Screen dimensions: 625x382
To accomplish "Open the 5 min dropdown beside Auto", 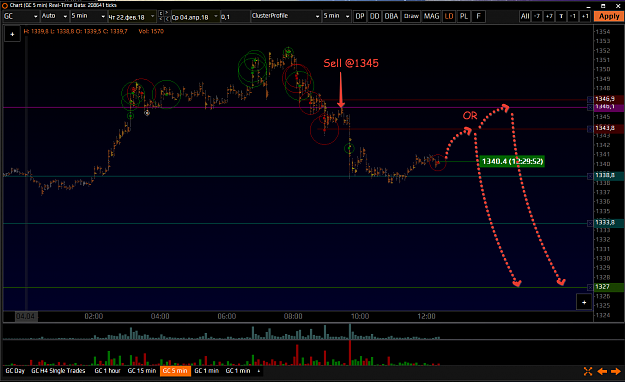I will pyautogui.click(x=88, y=16).
